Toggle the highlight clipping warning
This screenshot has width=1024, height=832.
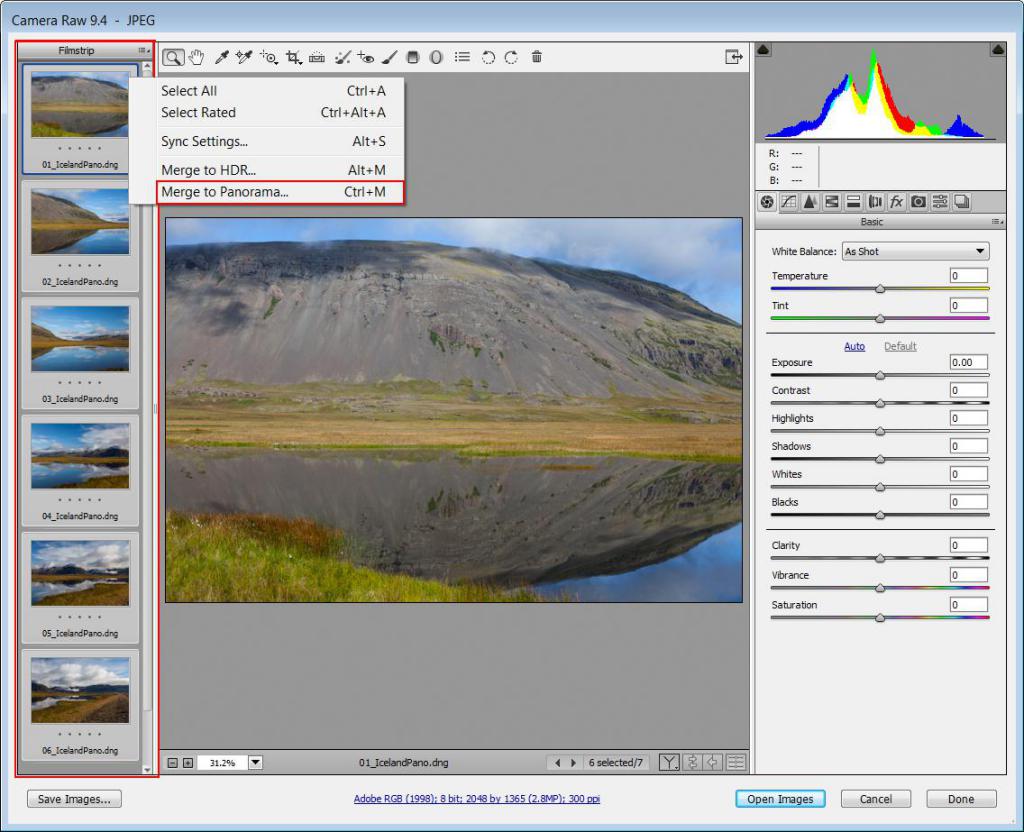click(x=997, y=50)
